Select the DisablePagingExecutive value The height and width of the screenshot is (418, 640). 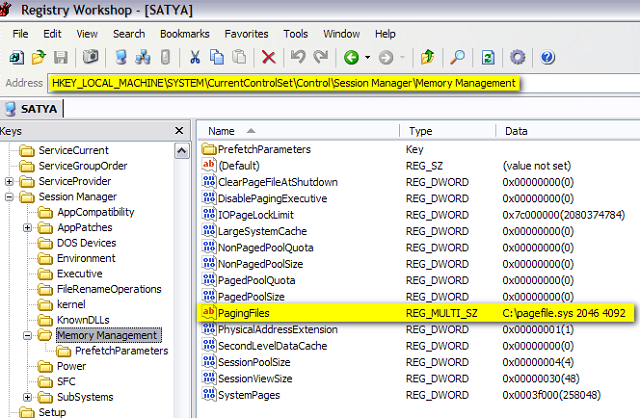click(x=272, y=198)
